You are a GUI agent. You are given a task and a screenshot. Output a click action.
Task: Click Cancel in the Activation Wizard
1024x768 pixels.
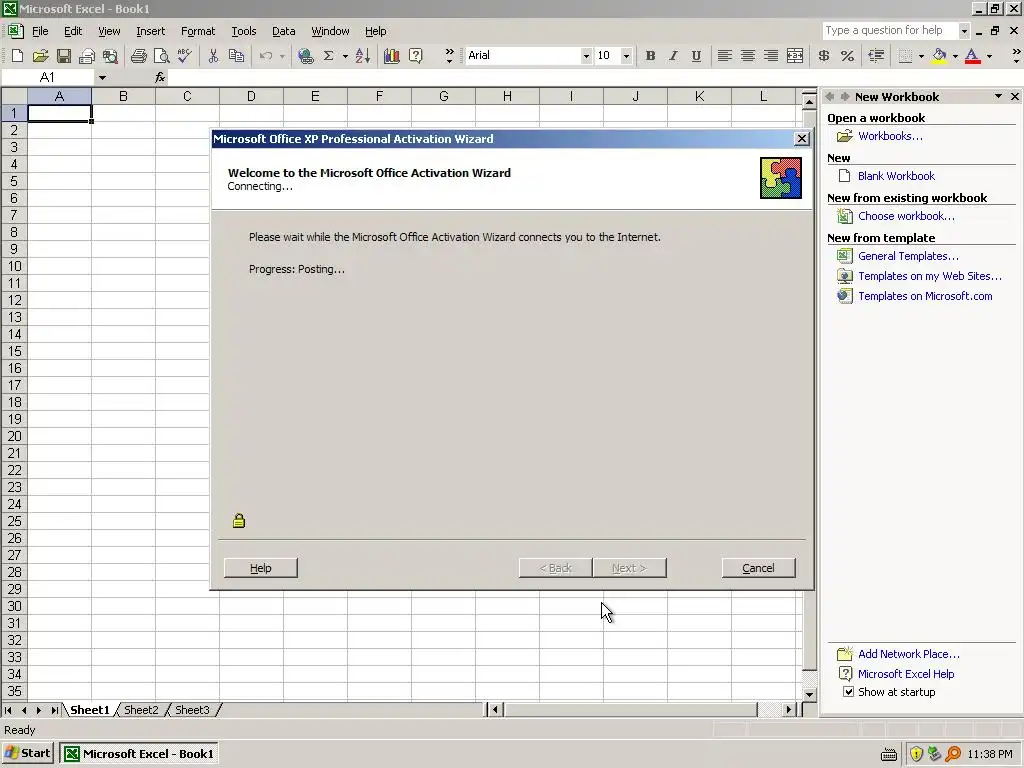point(759,568)
